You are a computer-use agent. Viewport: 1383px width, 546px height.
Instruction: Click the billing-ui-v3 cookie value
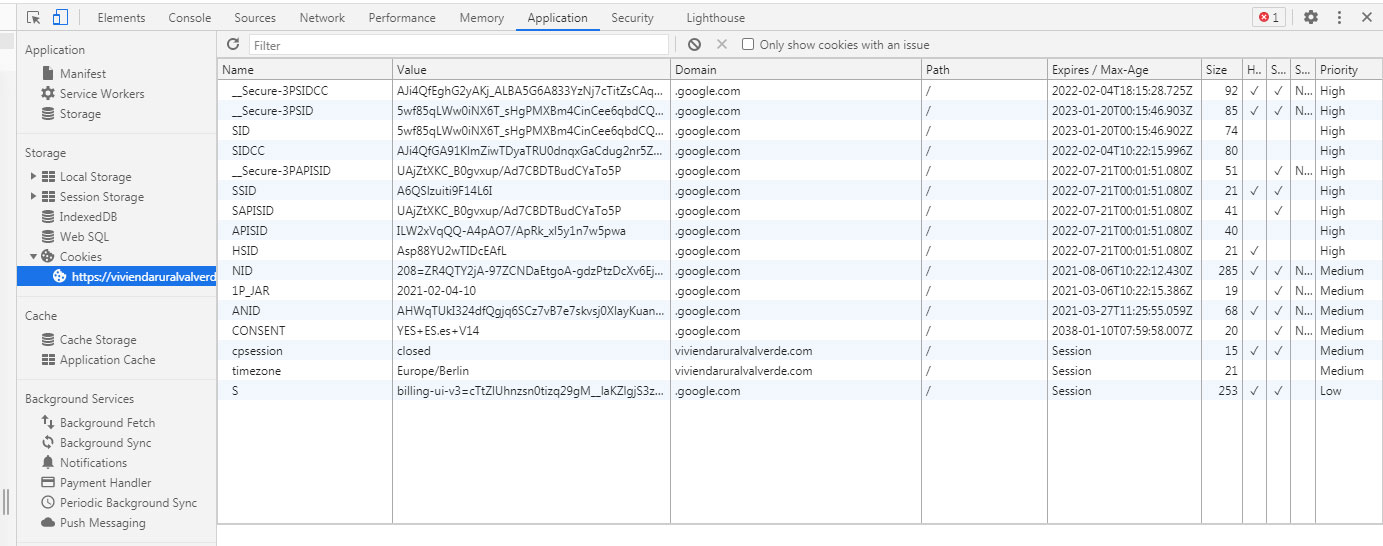click(x=530, y=390)
